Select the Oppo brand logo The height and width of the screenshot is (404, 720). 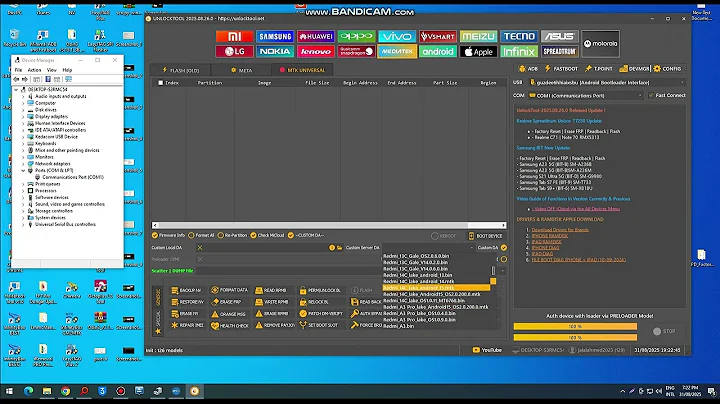tap(356, 36)
